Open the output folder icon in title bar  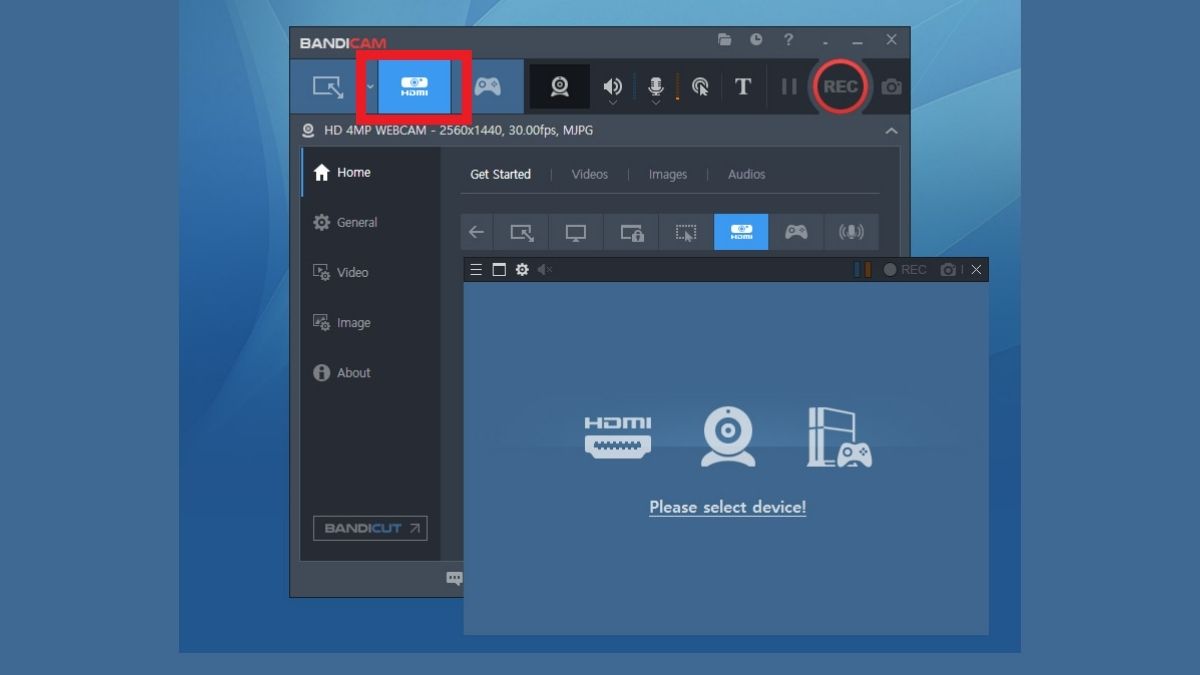pos(724,40)
